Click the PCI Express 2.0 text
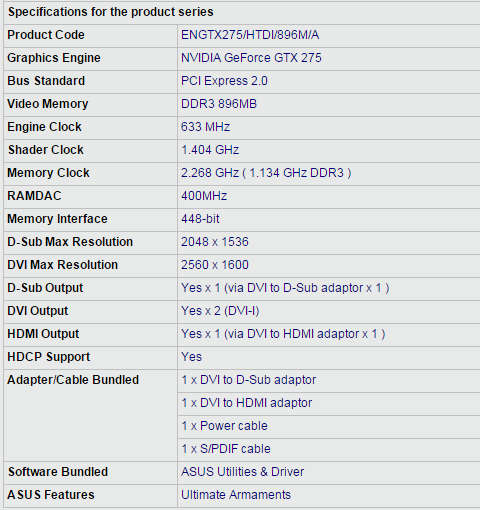Screen dimensions: 480x510 tap(224, 81)
